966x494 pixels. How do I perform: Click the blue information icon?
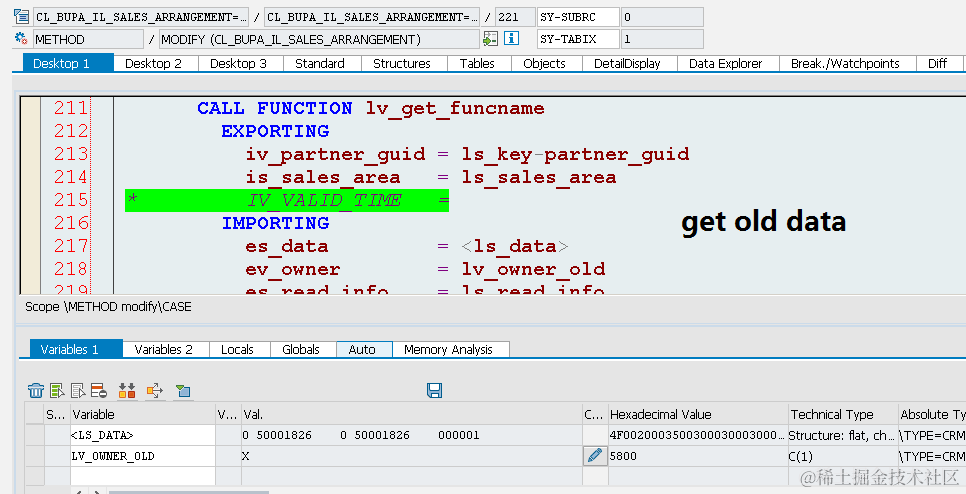coord(511,39)
